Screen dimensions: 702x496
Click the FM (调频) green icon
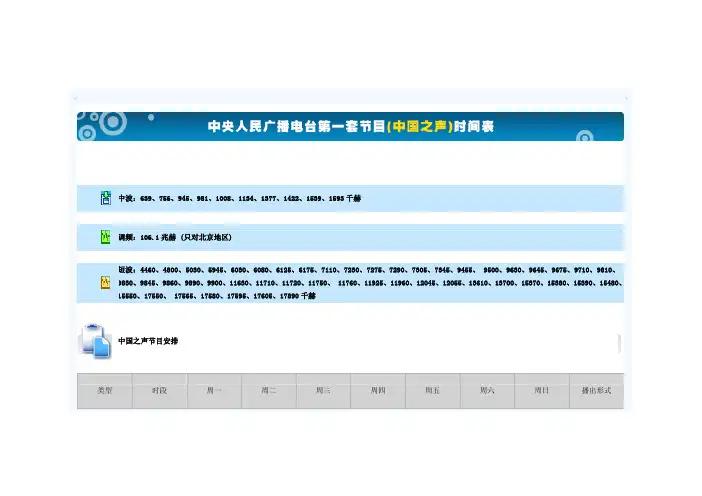pyautogui.click(x=105, y=238)
